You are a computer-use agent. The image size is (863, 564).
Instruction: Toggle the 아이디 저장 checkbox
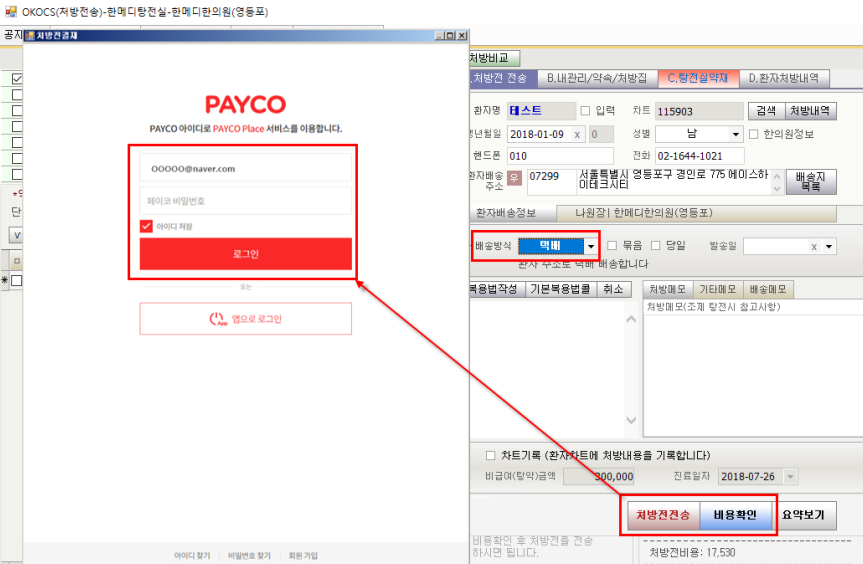pyautogui.click(x=146, y=226)
